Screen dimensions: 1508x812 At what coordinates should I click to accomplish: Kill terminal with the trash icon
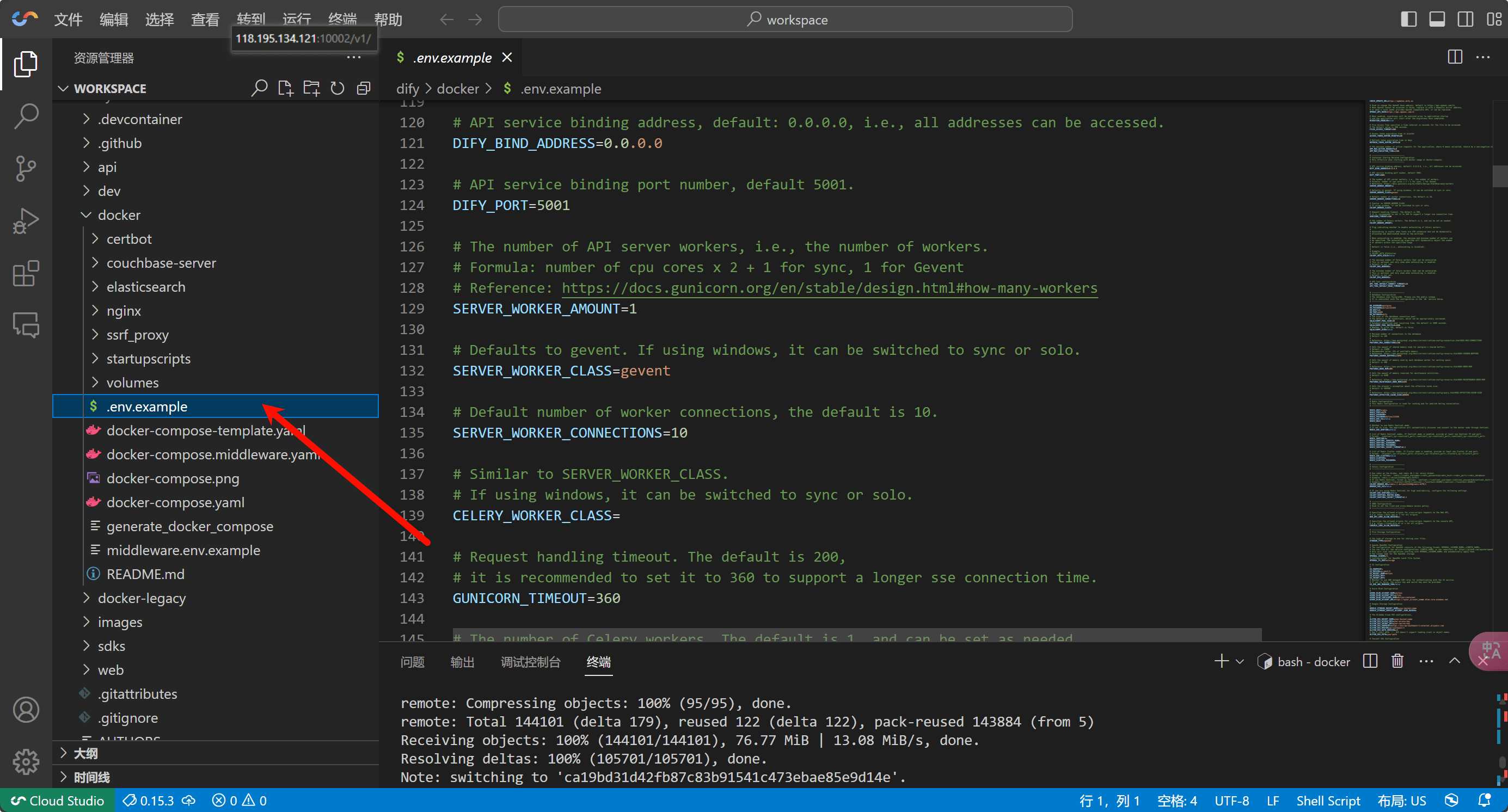point(1397,661)
